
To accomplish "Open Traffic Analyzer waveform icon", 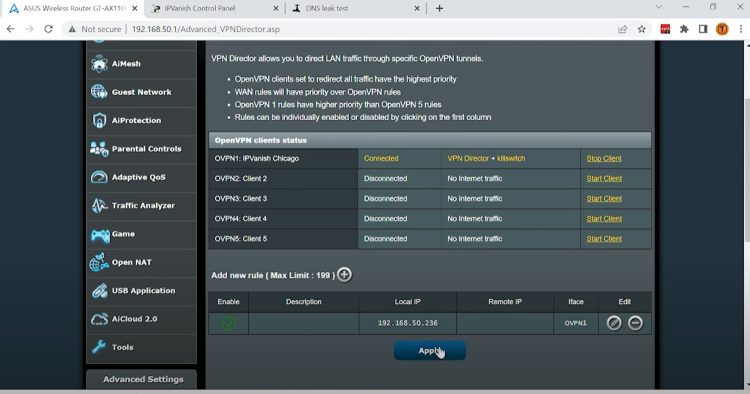I will (99, 206).
